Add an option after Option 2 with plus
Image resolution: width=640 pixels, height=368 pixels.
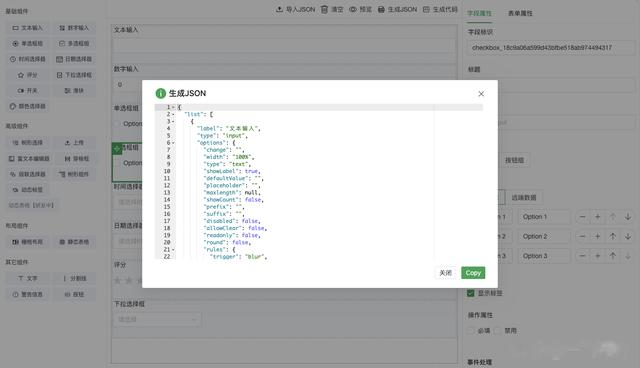click(x=598, y=236)
